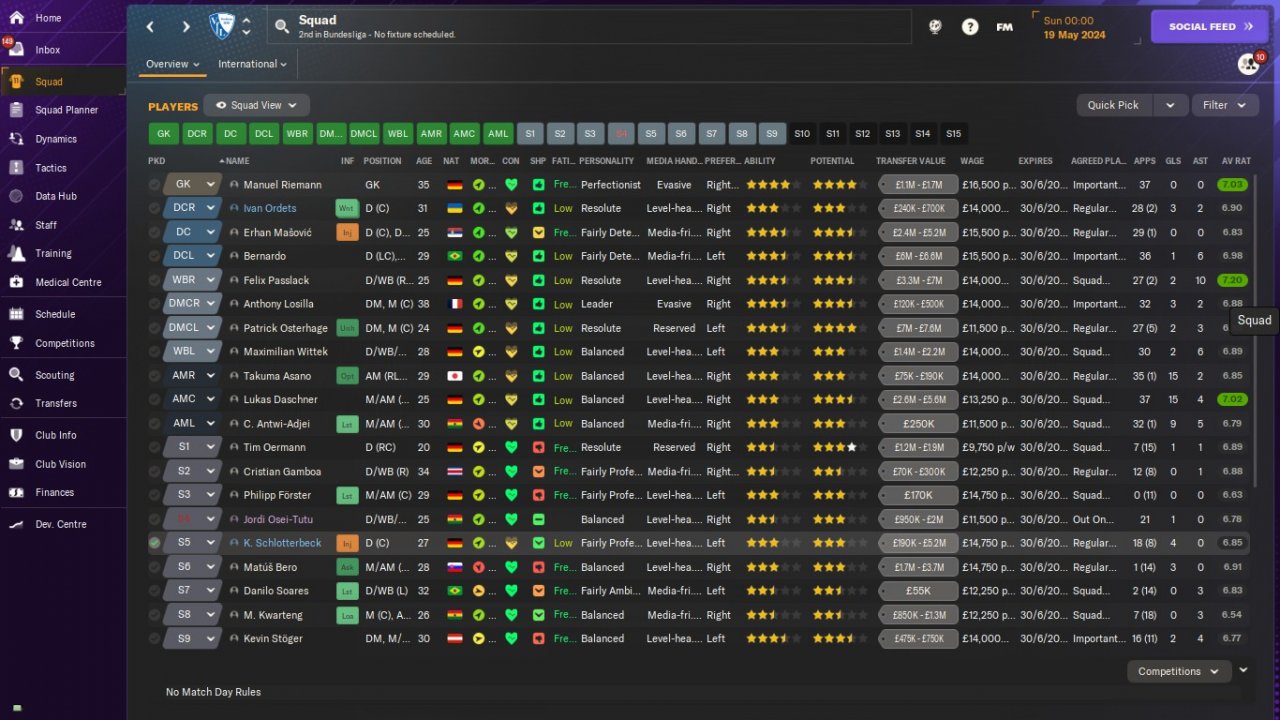Image resolution: width=1280 pixels, height=720 pixels.
Task: Expand the Squad View dropdown
Action: [256, 105]
